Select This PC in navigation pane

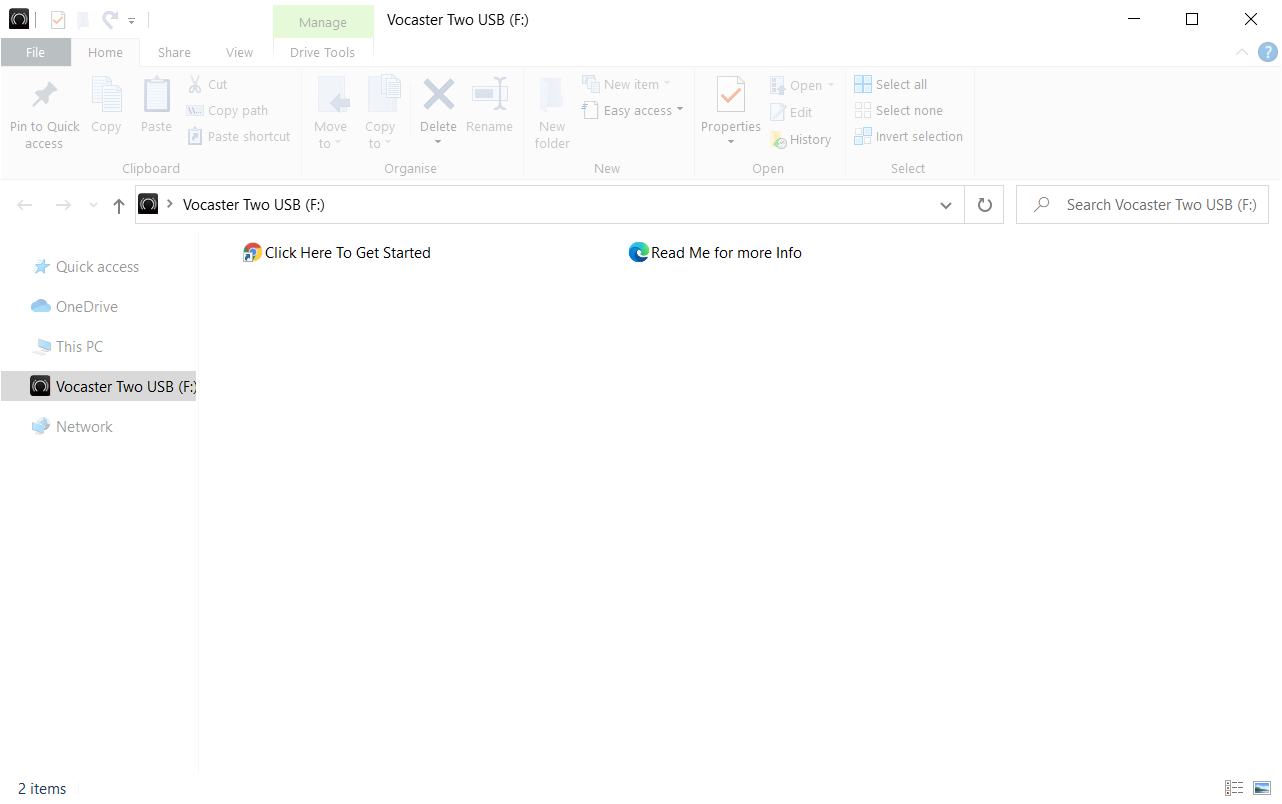pos(79,347)
